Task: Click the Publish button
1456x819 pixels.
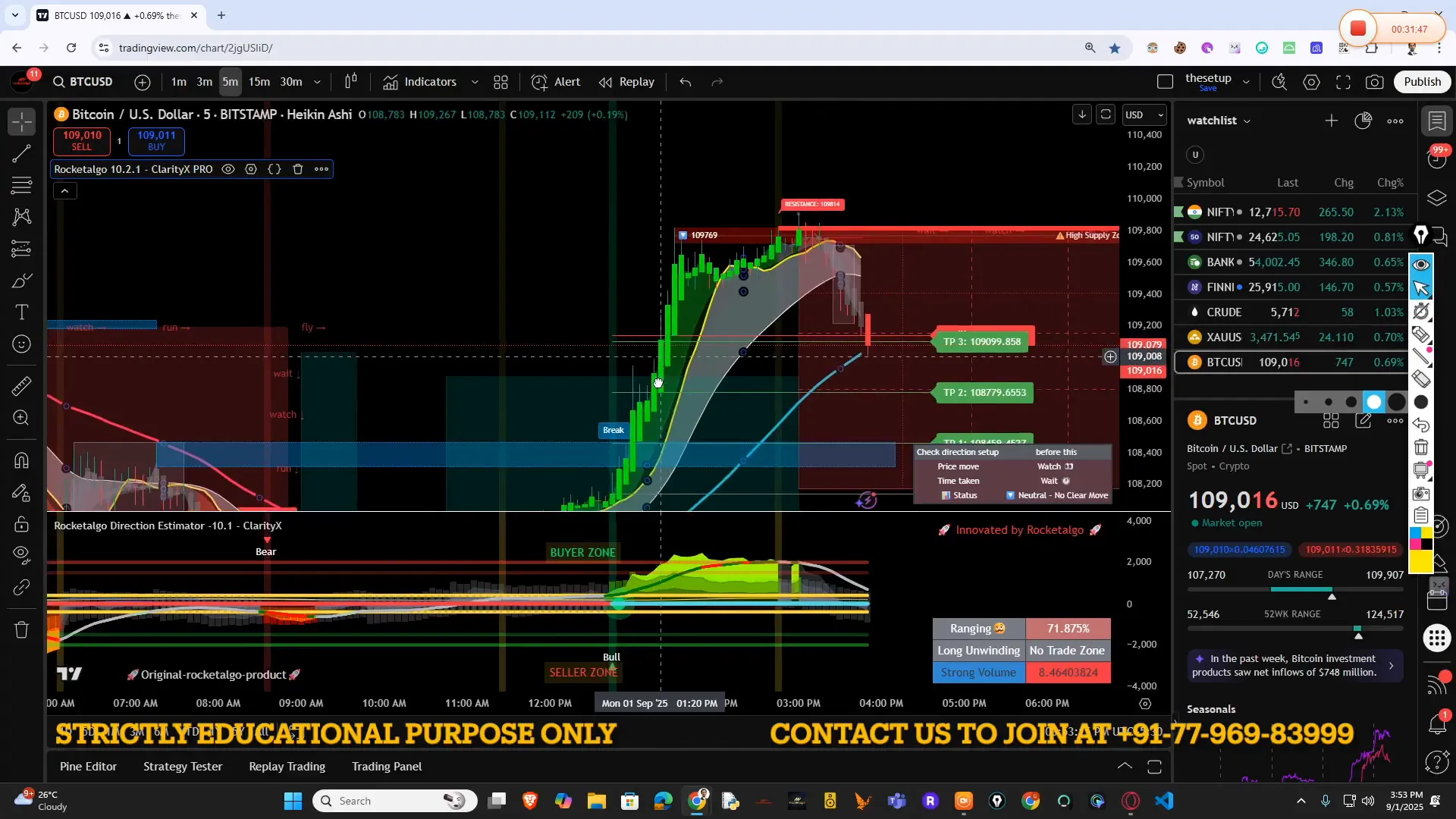Action: tap(1422, 82)
